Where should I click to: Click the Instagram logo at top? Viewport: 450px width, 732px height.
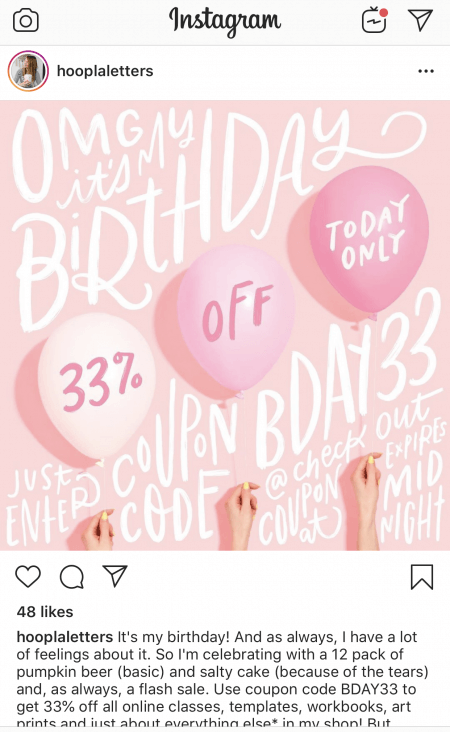pos(225,21)
